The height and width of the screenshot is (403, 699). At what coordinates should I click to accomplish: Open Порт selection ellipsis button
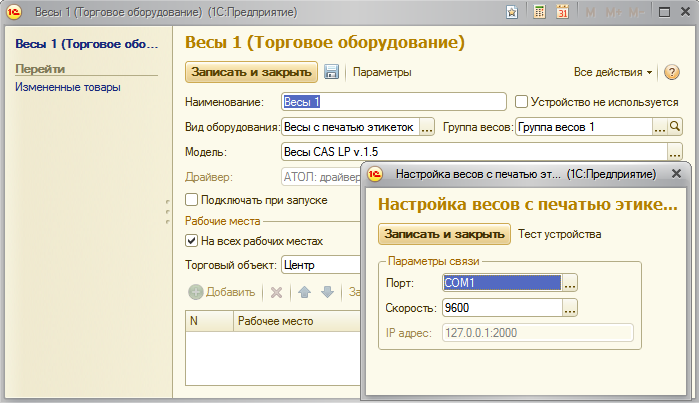(x=570, y=283)
